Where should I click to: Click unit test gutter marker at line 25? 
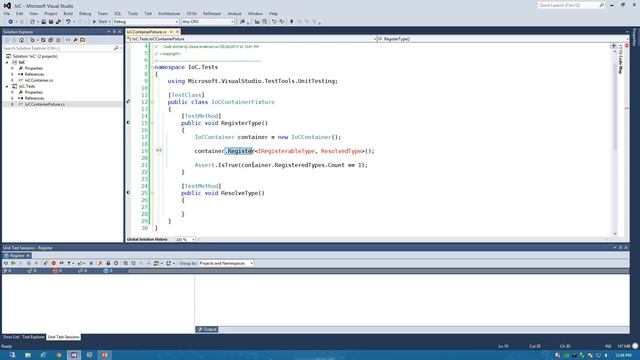128,192
